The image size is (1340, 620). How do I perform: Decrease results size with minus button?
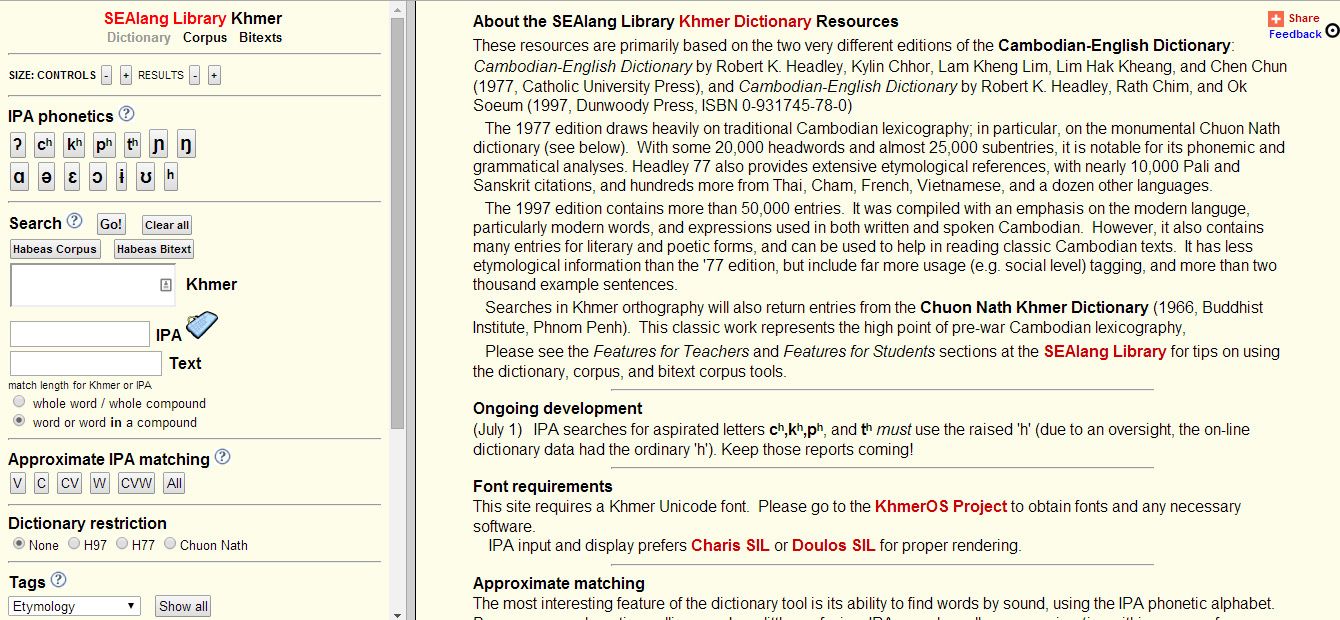pyautogui.click(x=195, y=75)
